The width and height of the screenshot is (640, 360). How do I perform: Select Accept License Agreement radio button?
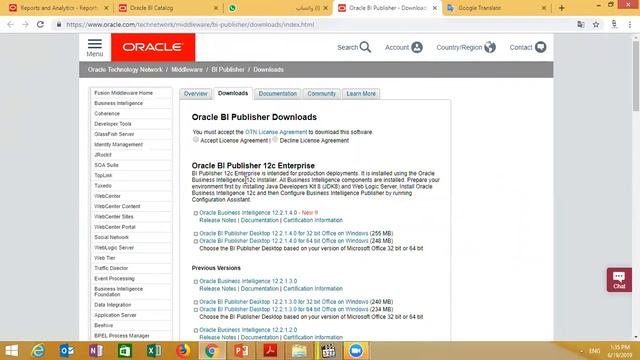coord(196,140)
